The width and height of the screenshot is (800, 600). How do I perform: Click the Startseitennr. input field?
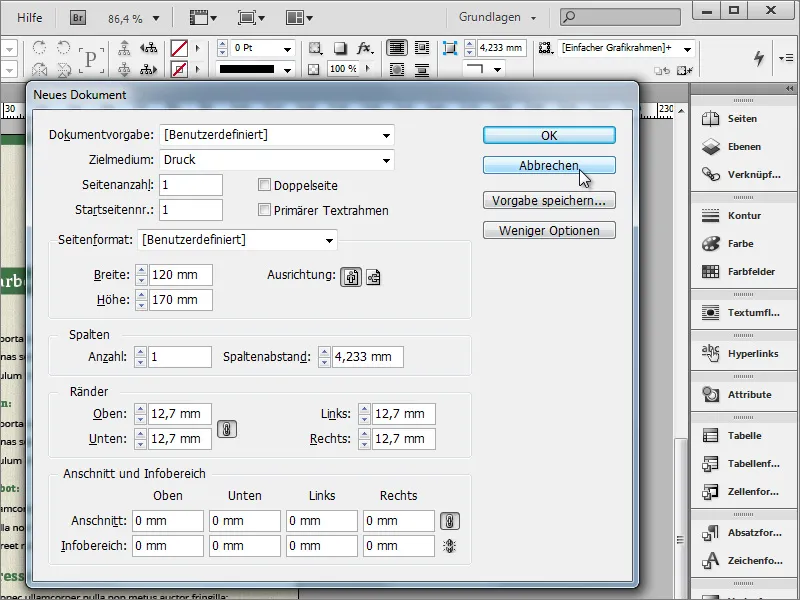[191, 210]
